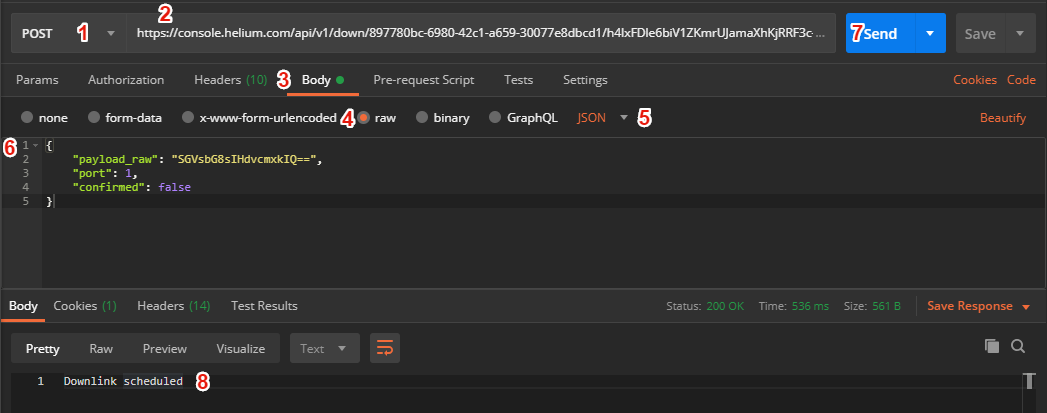Screen dimensions: 1047x413
Task: Expand the Send button dropdown arrow
Action: point(929,33)
